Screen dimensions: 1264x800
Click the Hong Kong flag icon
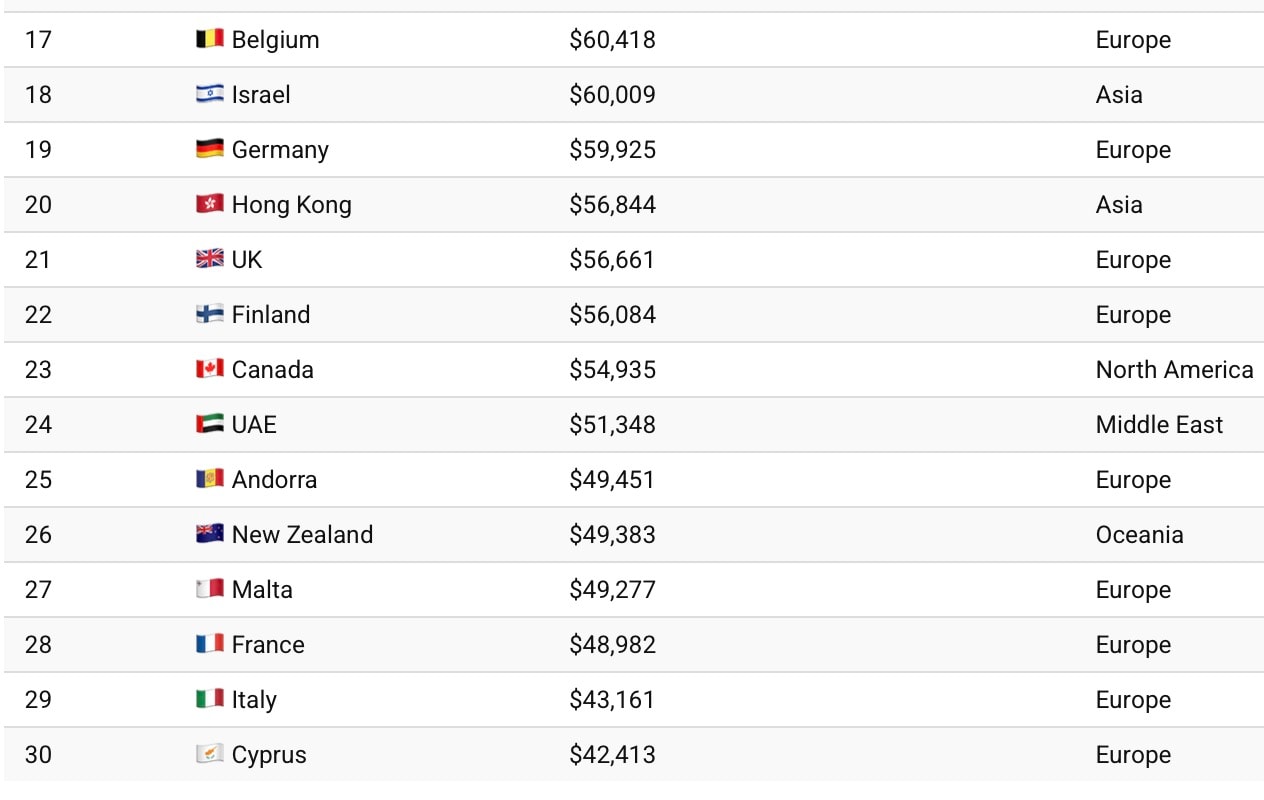tap(210, 205)
